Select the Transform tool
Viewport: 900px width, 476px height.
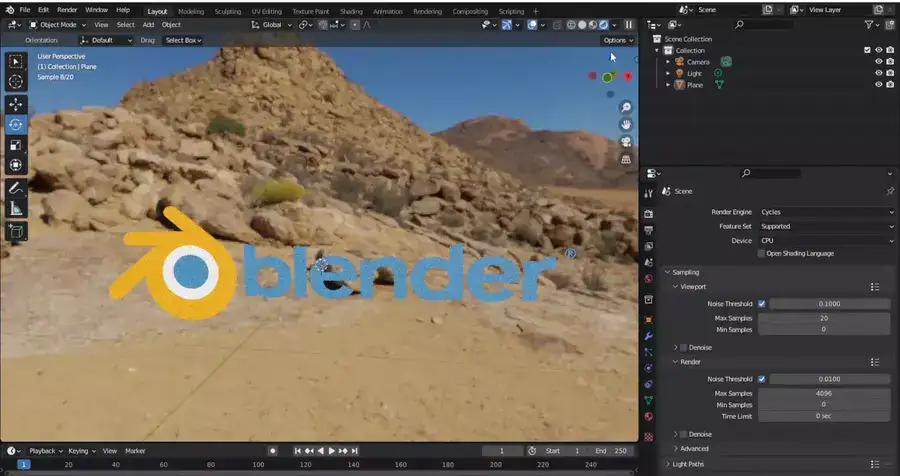pos(16,165)
